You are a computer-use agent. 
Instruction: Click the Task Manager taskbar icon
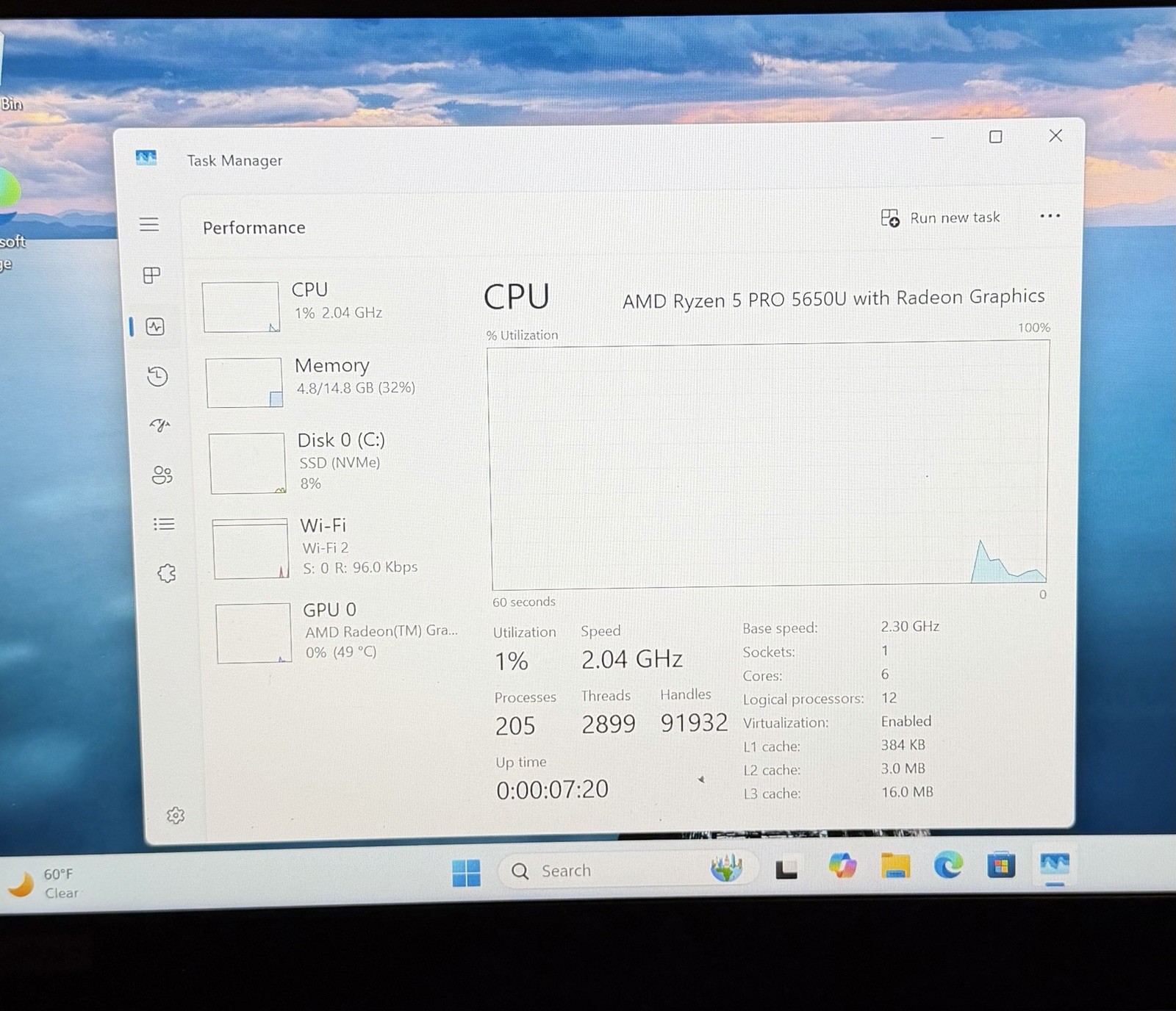click(1054, 864)
